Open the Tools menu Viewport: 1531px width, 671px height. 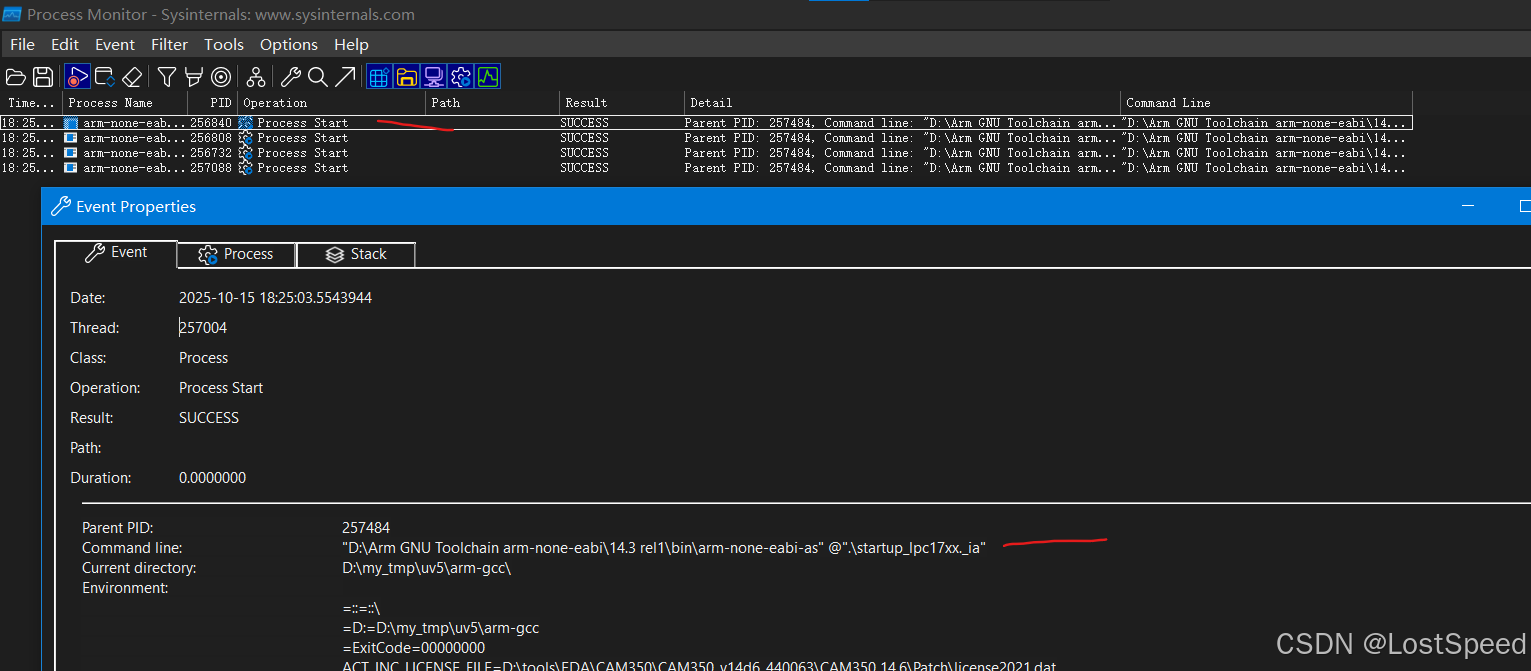pos(224,44)
